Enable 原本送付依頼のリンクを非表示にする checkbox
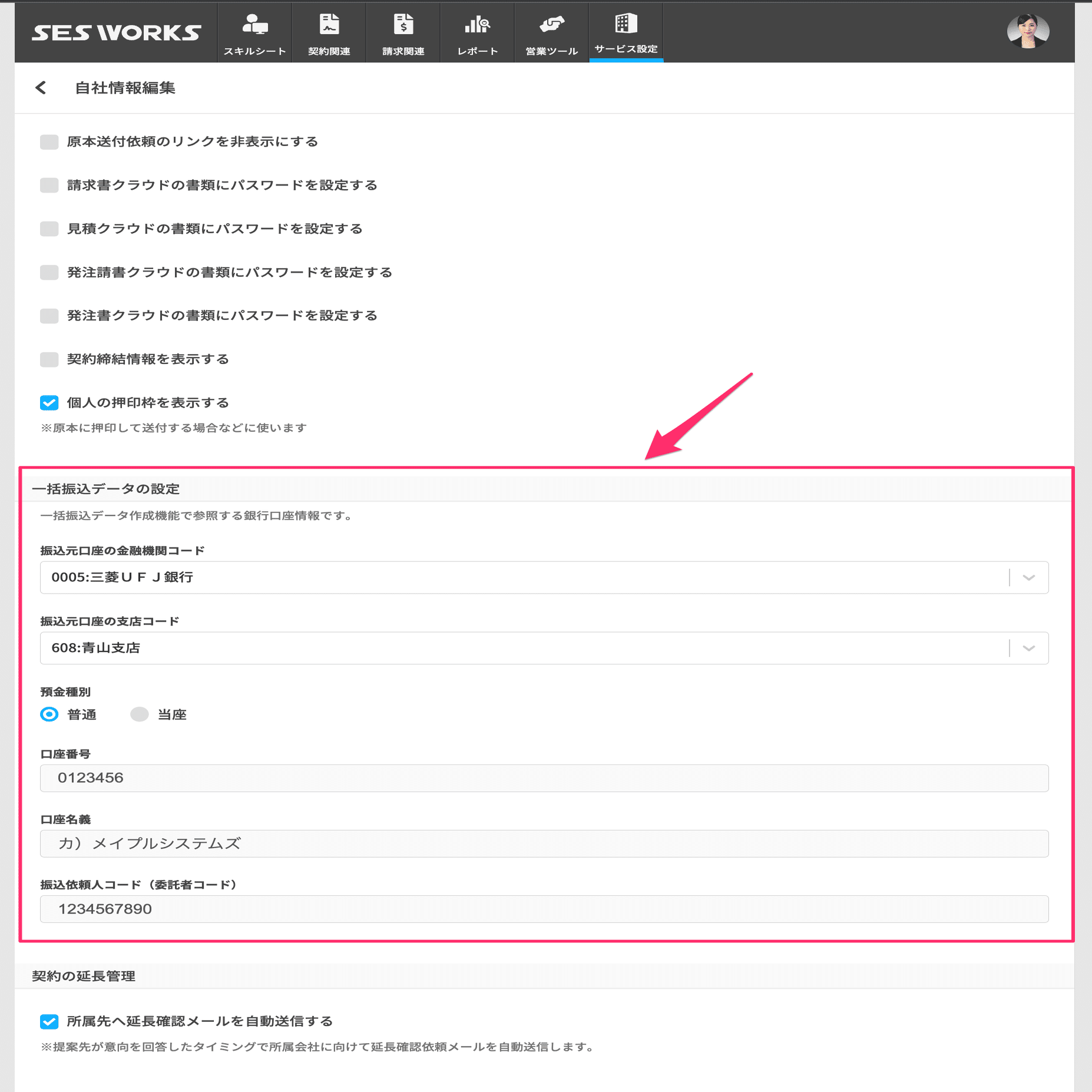 [49, 142]
